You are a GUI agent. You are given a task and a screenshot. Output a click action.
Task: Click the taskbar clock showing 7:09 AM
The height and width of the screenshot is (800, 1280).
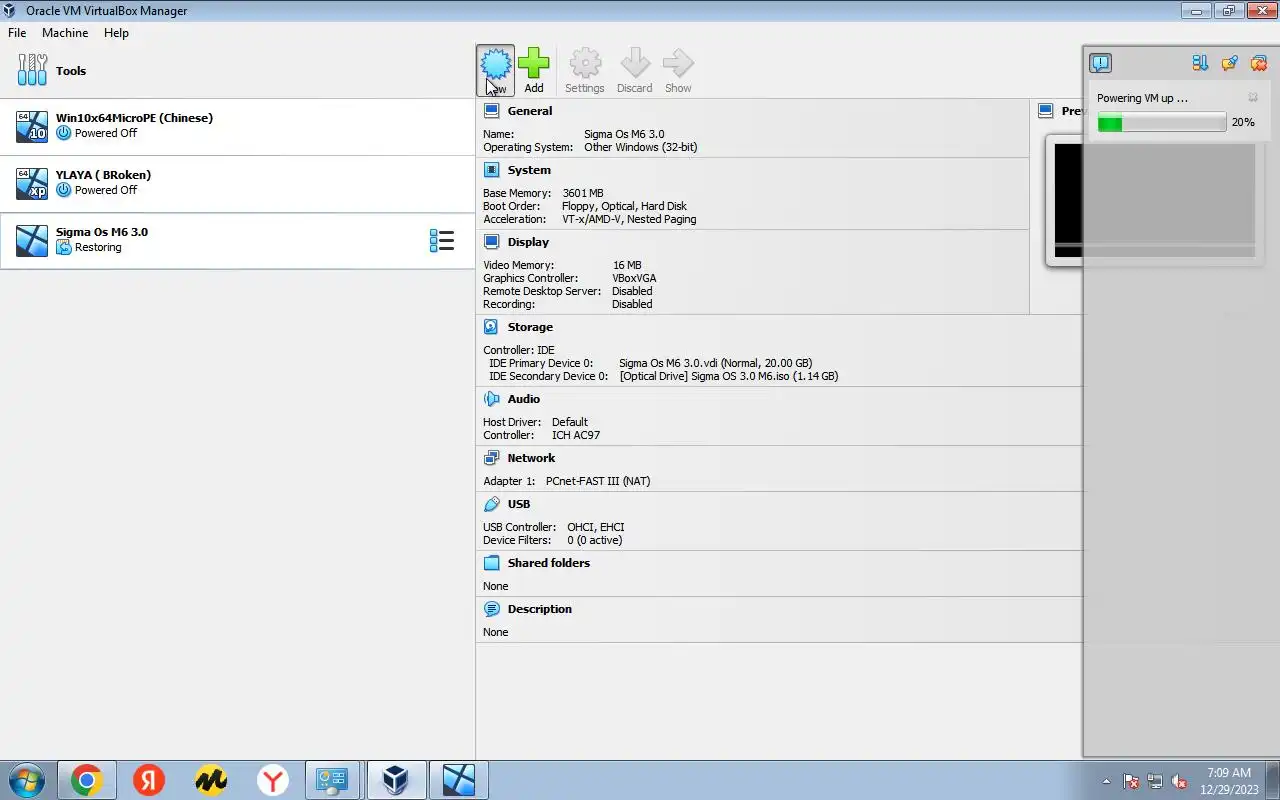tap(1229, 780)
